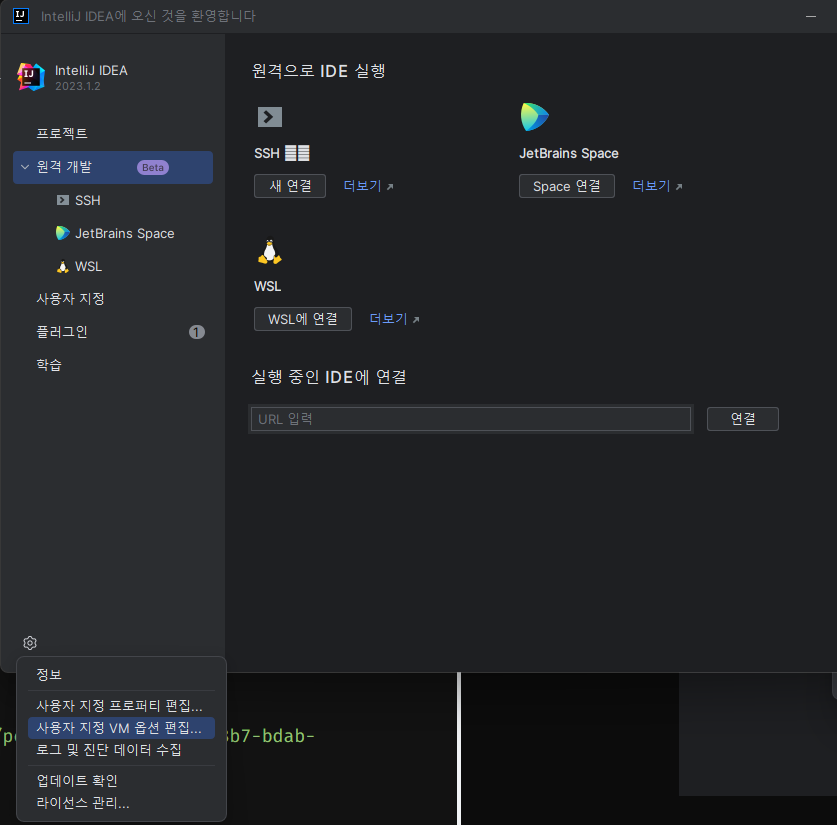Open JetBrains Space entry in sidebar
This screenshot has height=825, width=837.
[113, 233]
